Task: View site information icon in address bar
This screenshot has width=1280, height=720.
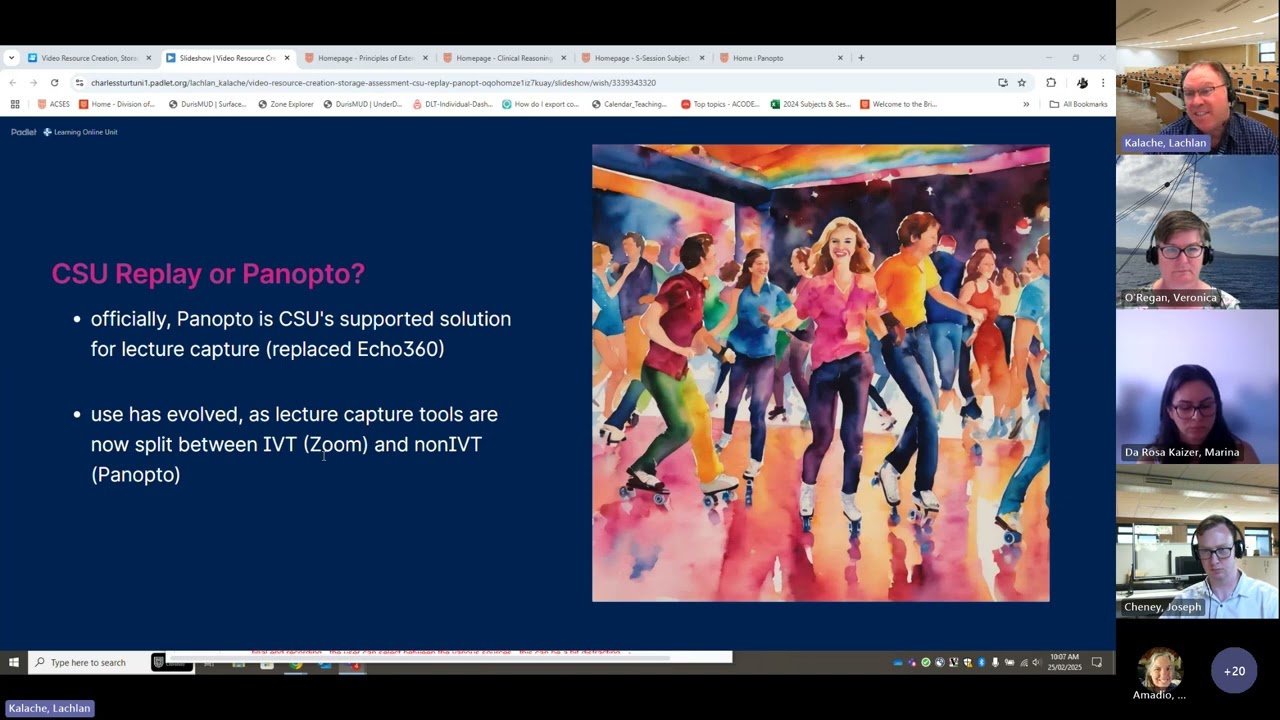Action: (79, 83)
